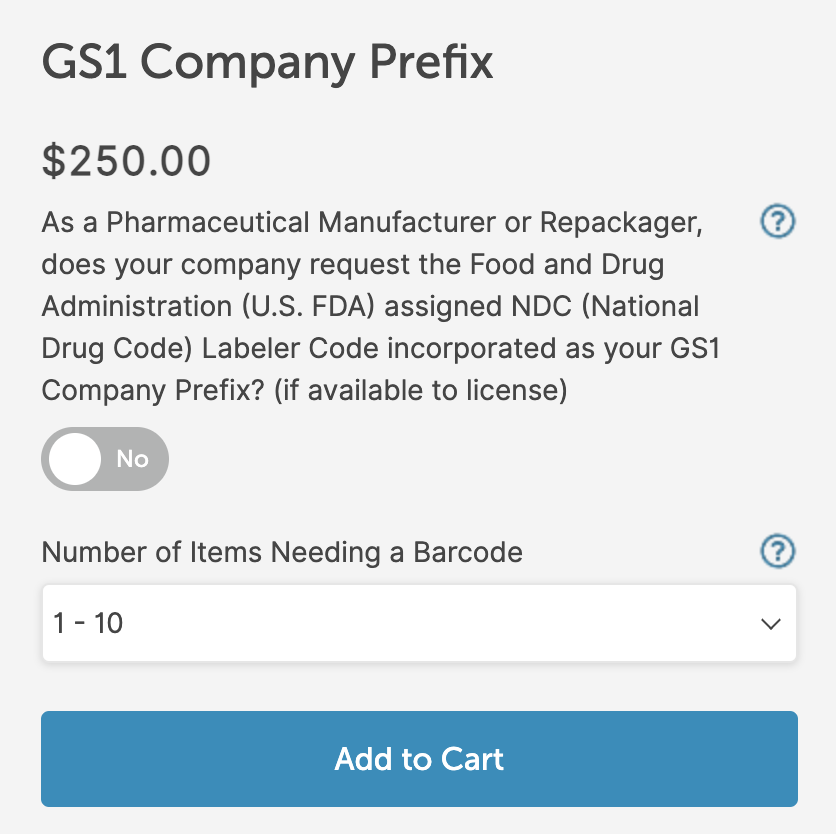Viewport: 836px width, 834px height.
Task: Click the chevron on the 1 - 10 dropdown
Action: (770, 622)
